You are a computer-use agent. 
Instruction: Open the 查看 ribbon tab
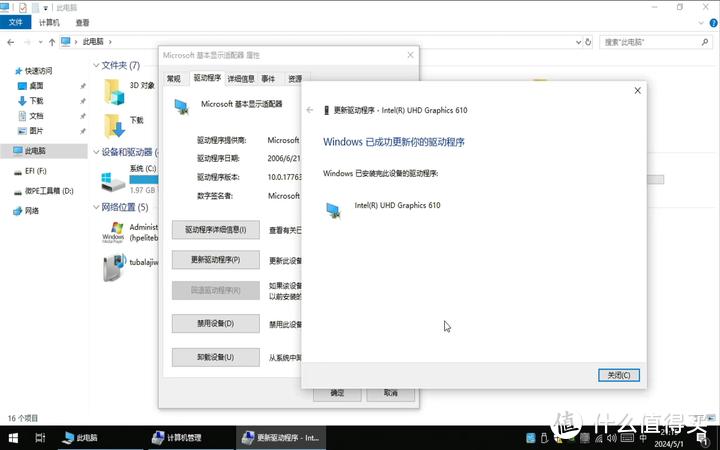(x=82, y=22)
